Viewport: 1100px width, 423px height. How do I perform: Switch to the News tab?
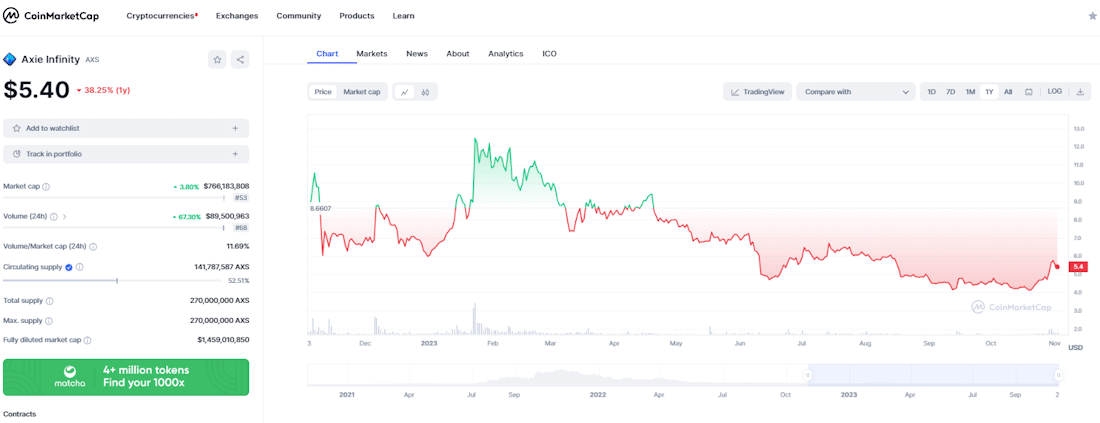(x=417, y=53)
